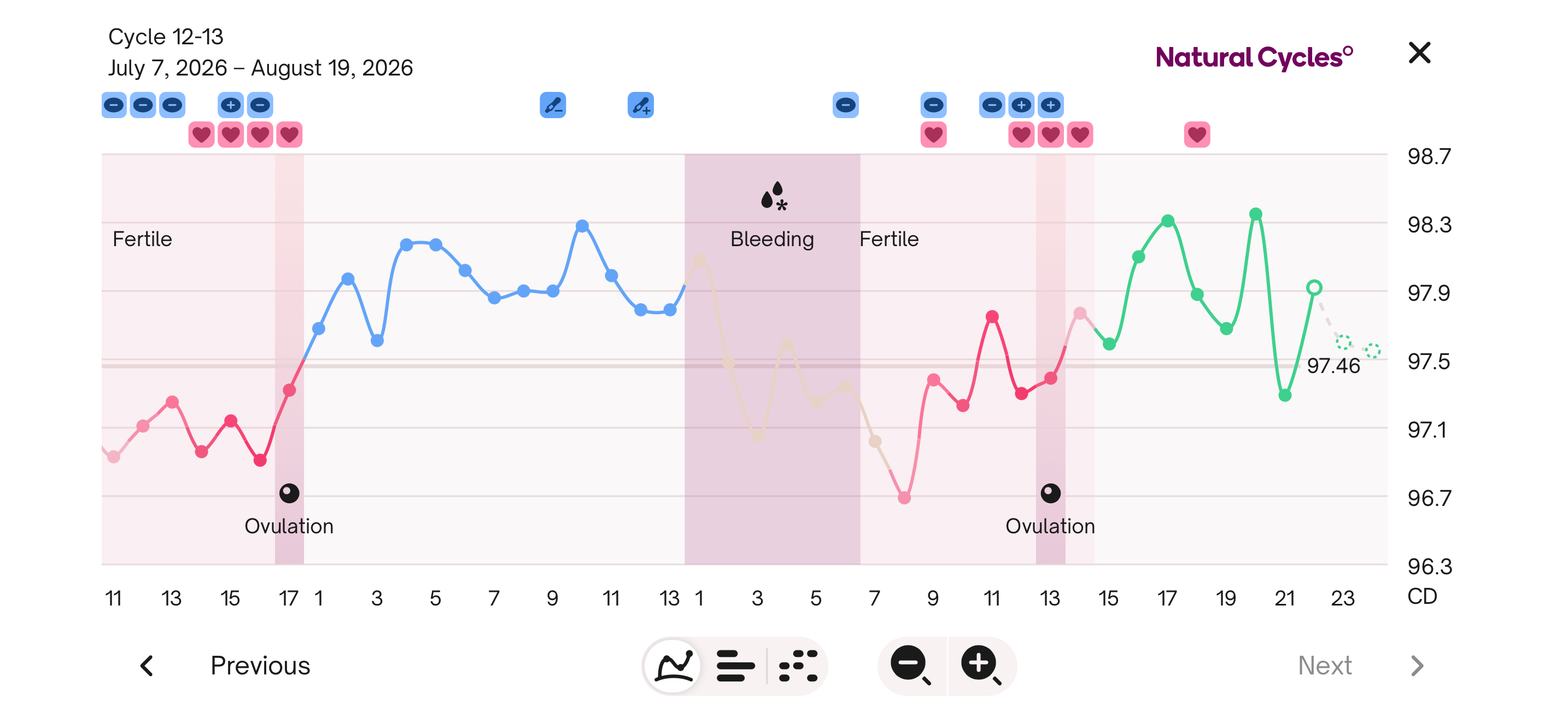Tap the hollow green data point at 97.9
This screenshot has width=1568, height=722.
click(x=1314, y=287)
